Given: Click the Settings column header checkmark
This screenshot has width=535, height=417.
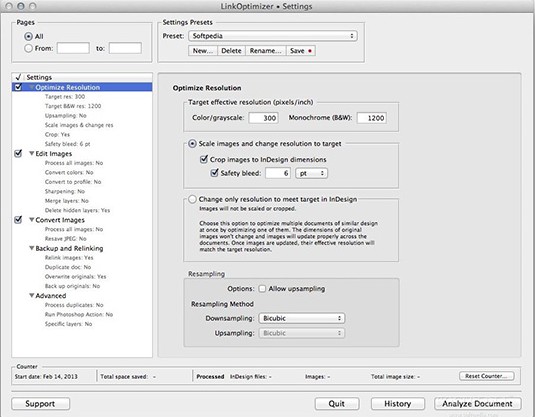Looking at the screenshot, I should click(x=18, y=77).
